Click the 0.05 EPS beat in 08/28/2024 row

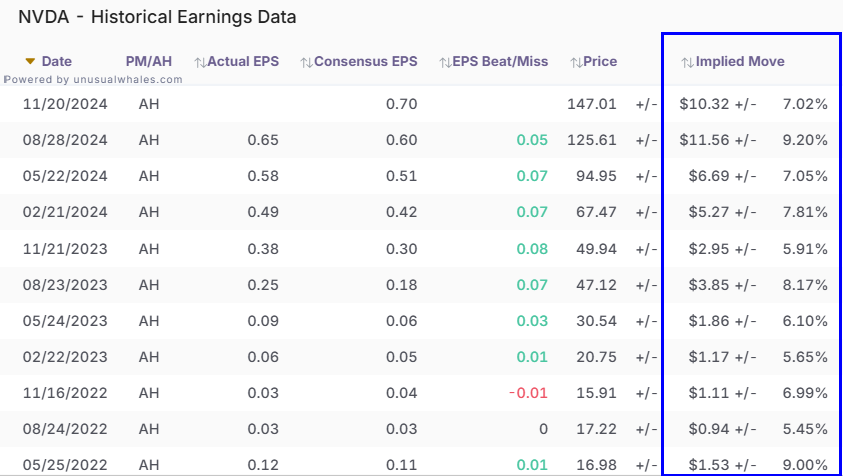tap(532, 140)
